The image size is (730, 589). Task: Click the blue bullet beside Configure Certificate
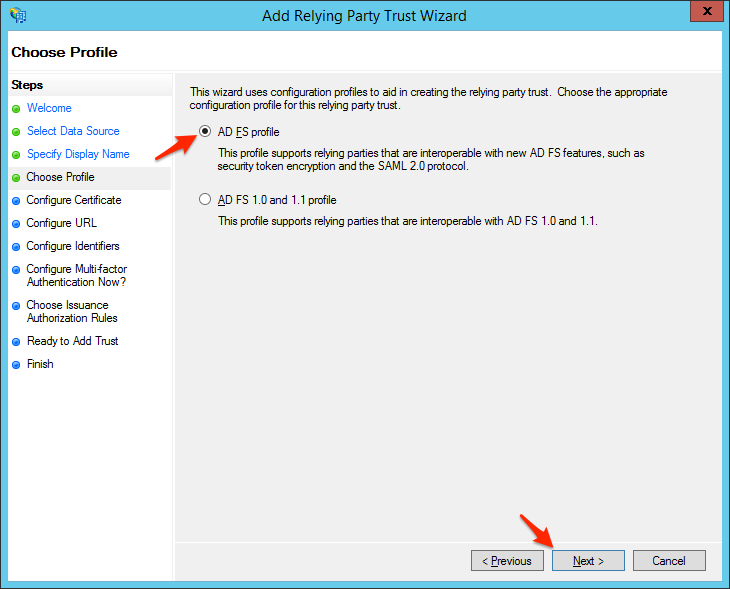(16, 200)
